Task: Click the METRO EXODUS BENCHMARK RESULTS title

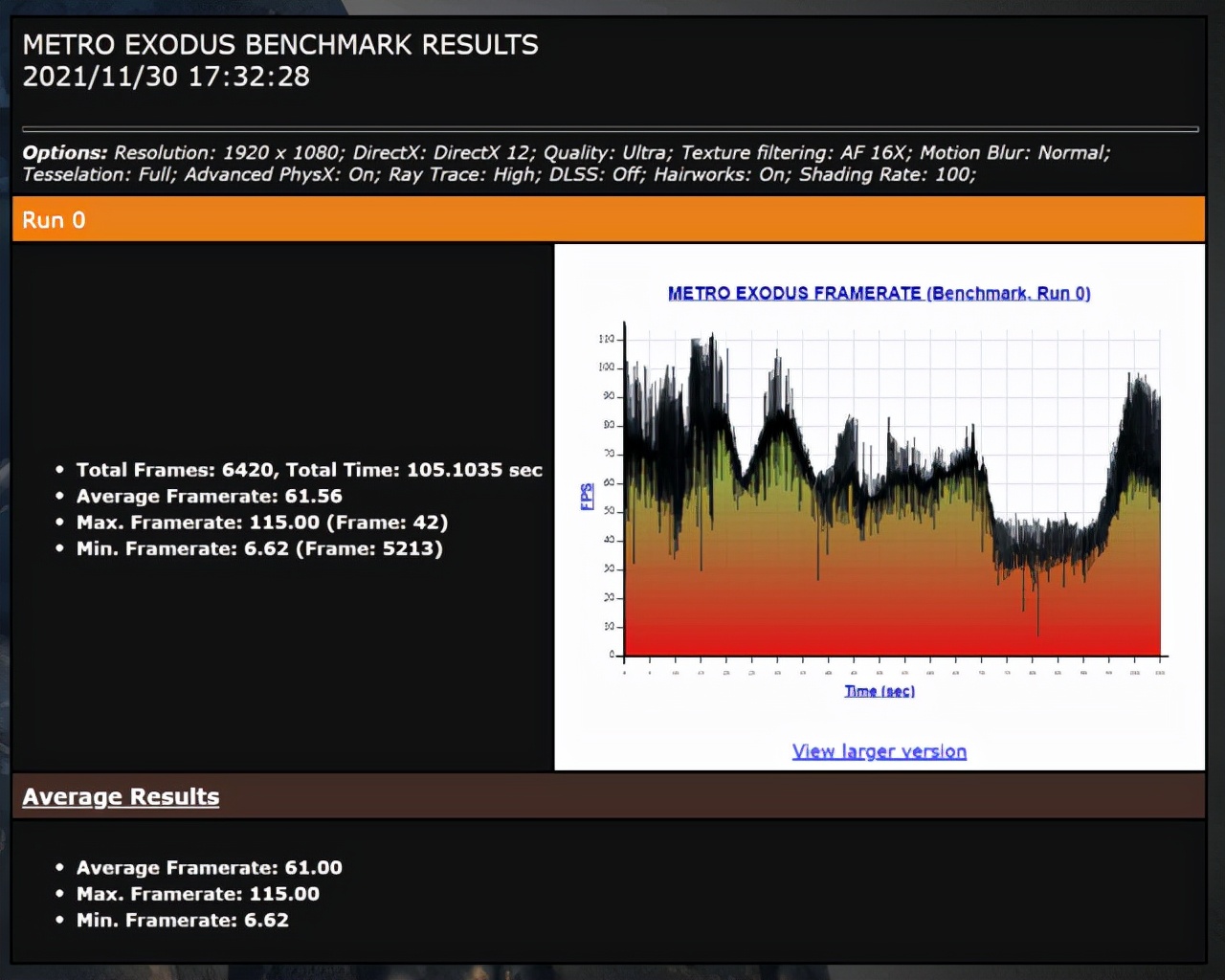Action: [279, 45]
